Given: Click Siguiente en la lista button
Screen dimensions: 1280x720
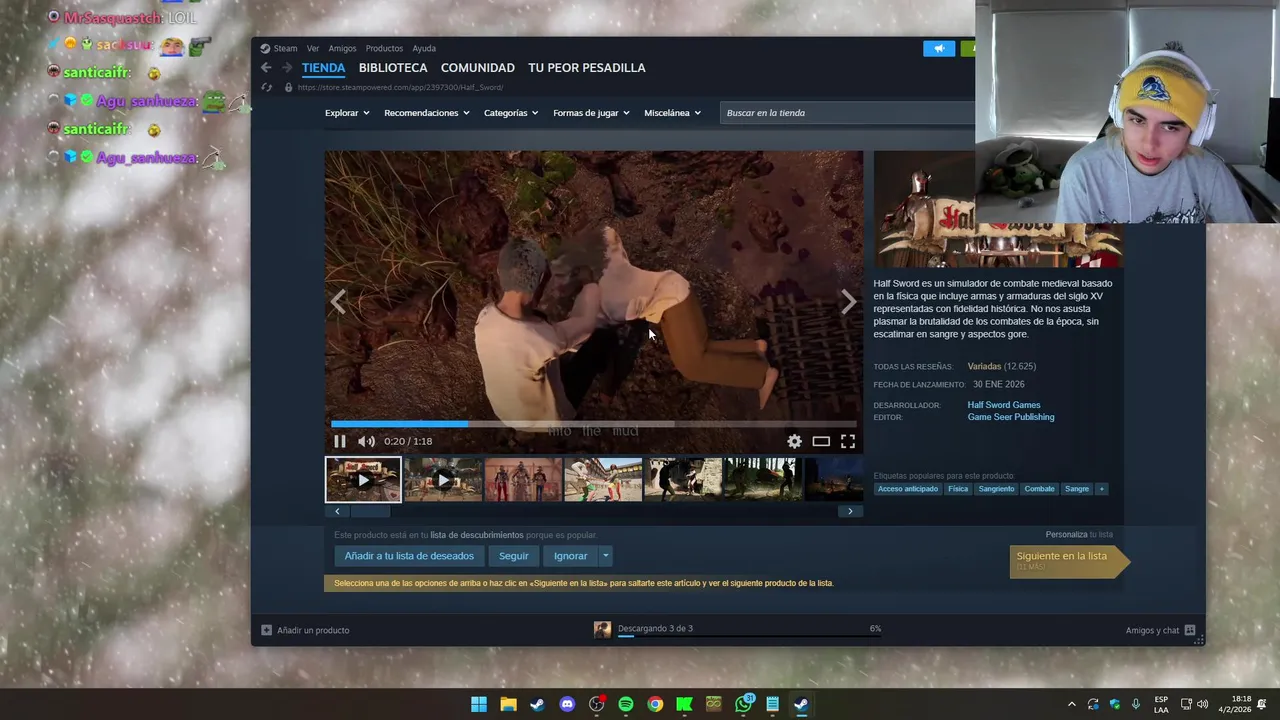Looking at the screenshot, I should click(x=1068, y=561).
